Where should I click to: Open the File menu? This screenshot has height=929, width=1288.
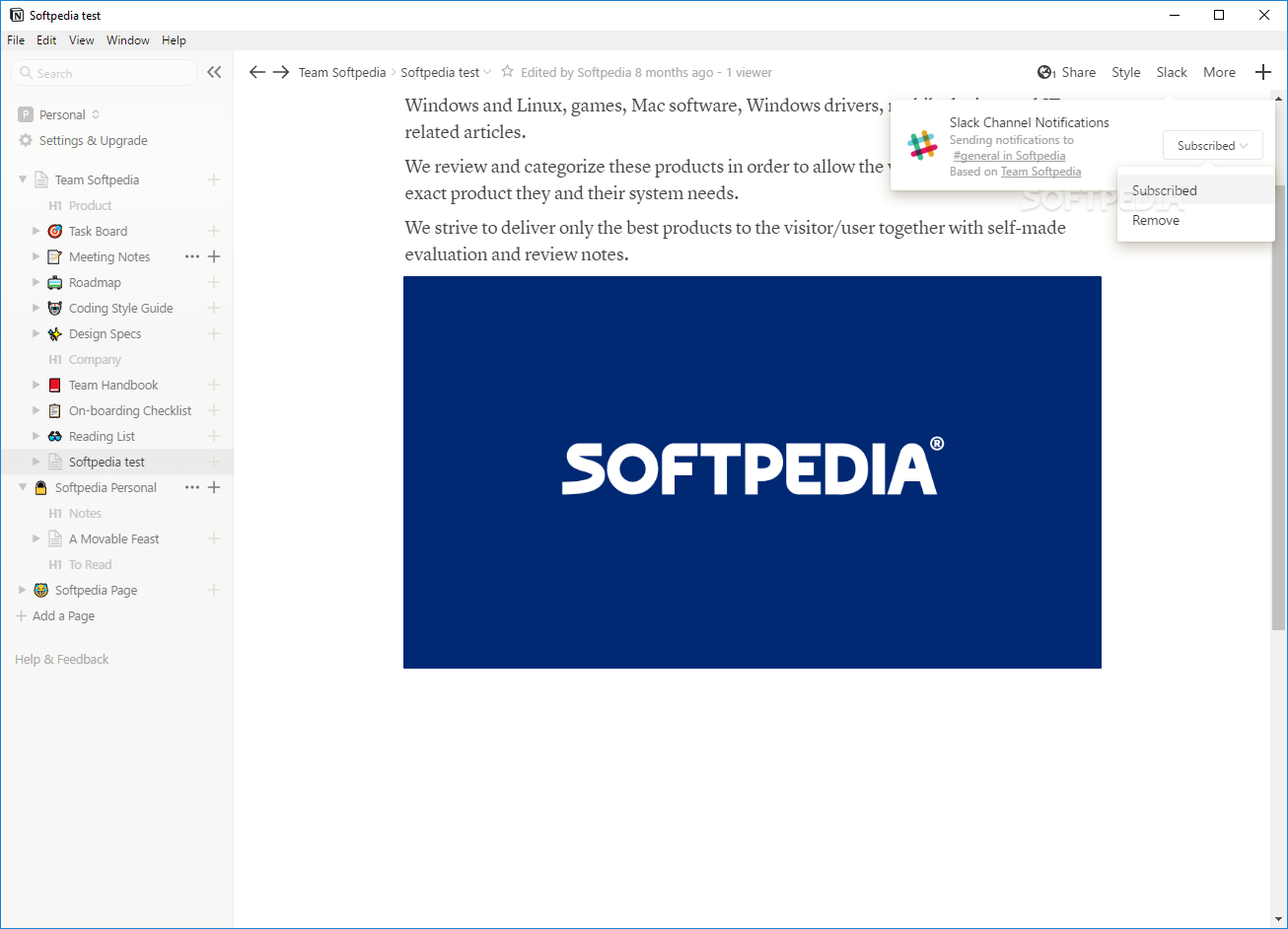(x=16, y=40)
